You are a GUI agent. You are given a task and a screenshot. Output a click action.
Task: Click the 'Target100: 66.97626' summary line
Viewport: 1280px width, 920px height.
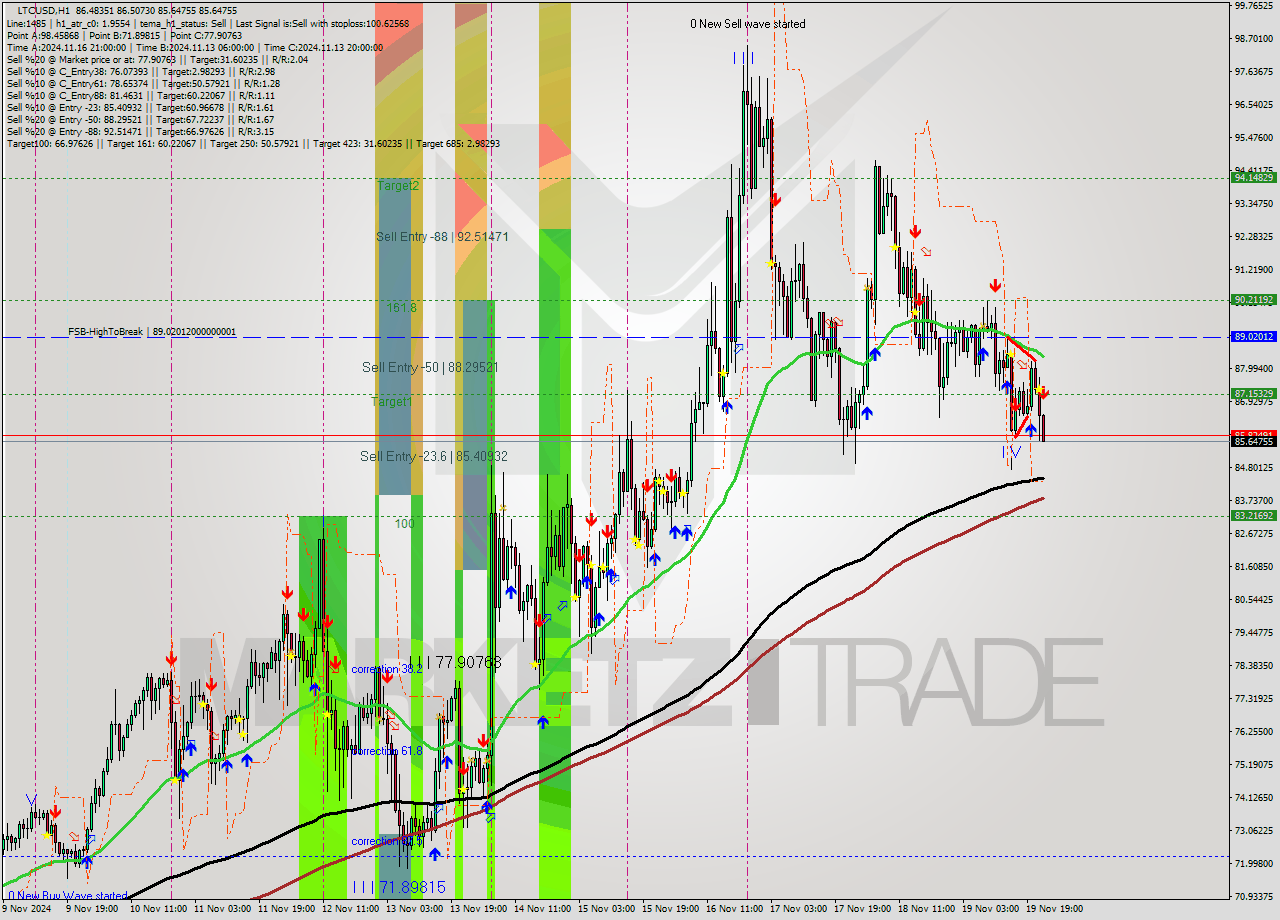254,143
